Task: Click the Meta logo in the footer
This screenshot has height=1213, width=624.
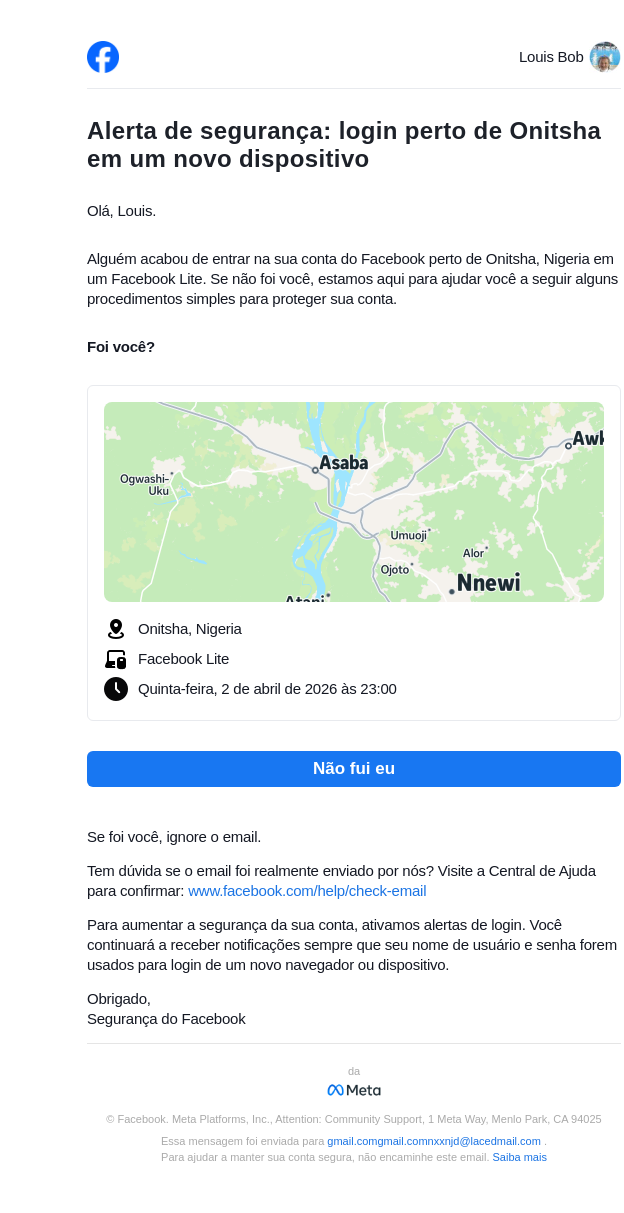Action: point(354,1090)
